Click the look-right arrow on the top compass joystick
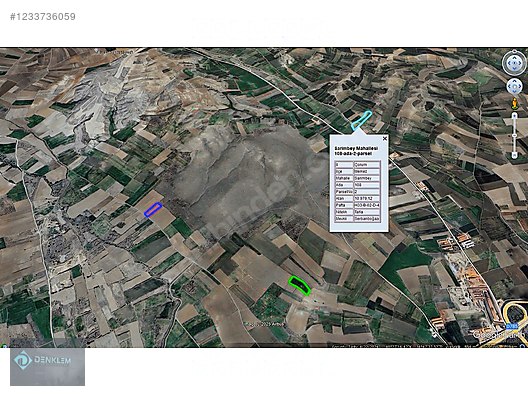528x396 pixels. [520, 63]
